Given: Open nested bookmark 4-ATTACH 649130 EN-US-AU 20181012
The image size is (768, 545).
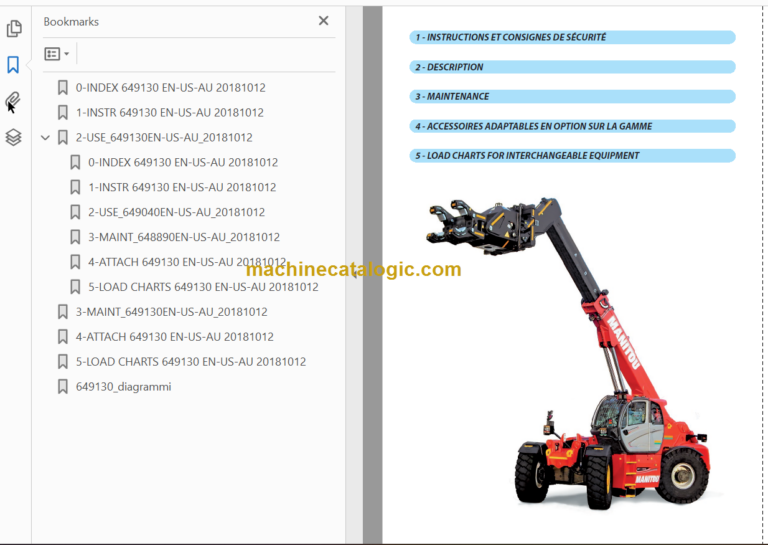Looking at the screenshot, I should (x=187, y=262).
